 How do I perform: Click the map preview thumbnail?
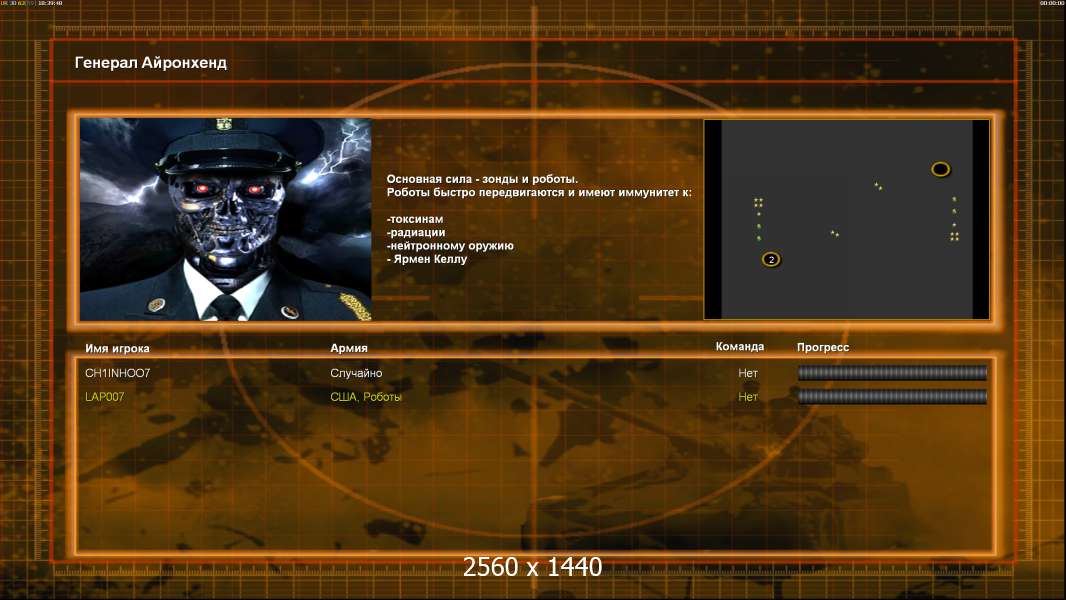(846, 219)
